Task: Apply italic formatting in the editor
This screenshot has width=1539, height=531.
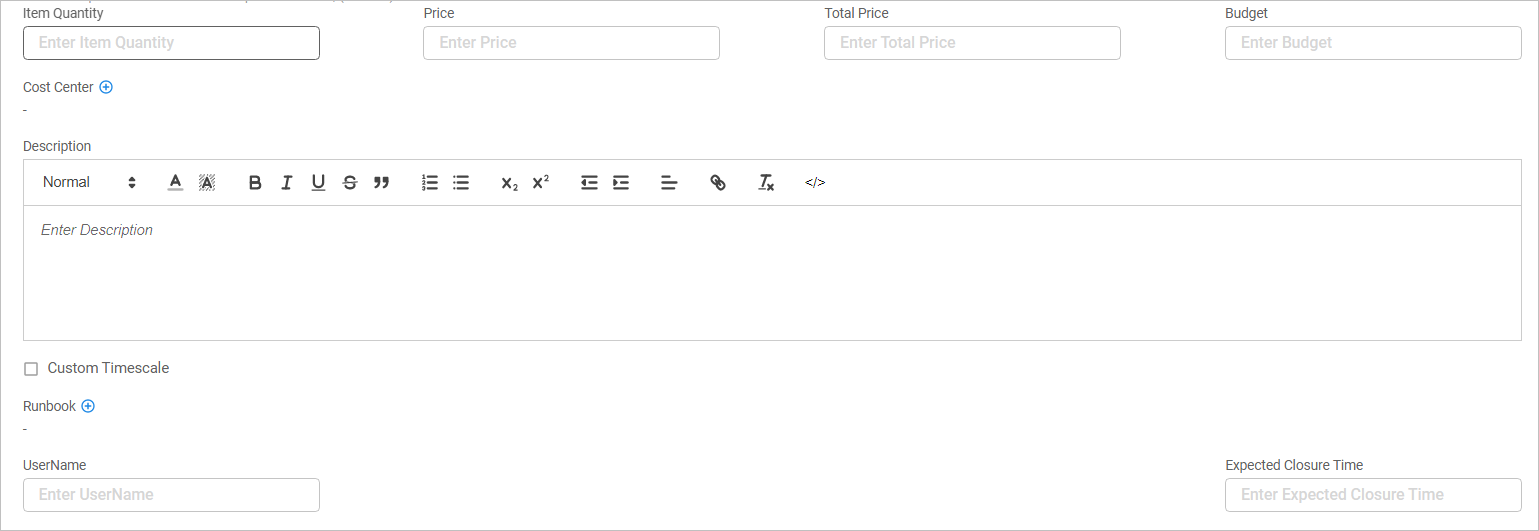Action: click(287, 183)
